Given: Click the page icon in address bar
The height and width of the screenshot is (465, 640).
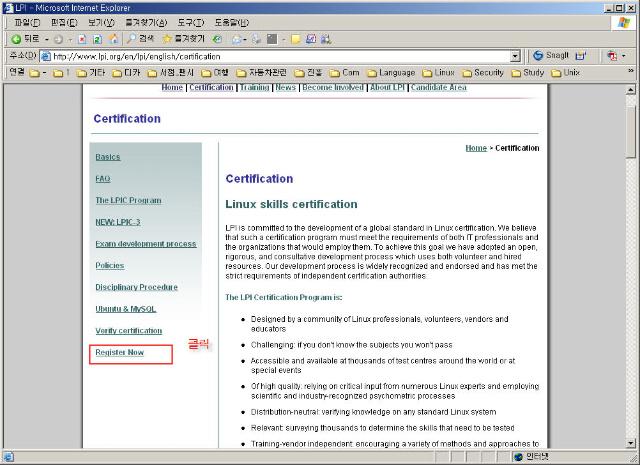Looking at the screenshot, I should tap(46, 56).
